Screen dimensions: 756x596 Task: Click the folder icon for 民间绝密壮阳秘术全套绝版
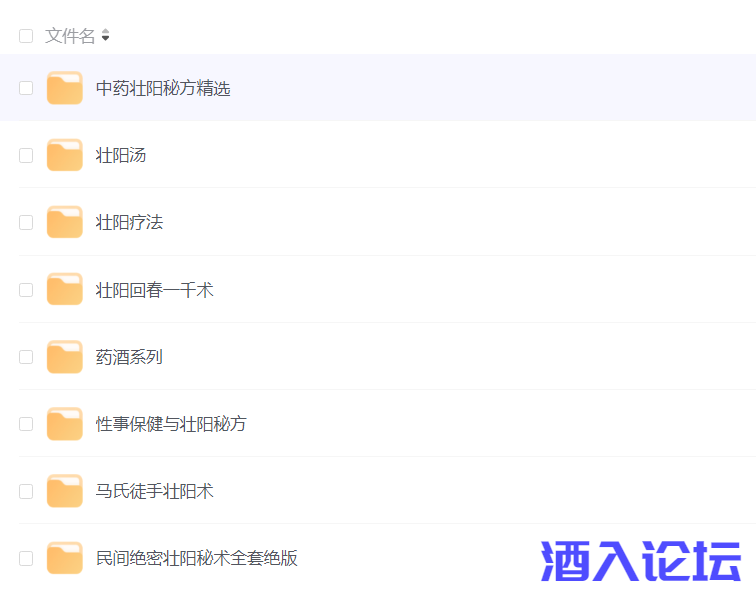pos(65,558)
